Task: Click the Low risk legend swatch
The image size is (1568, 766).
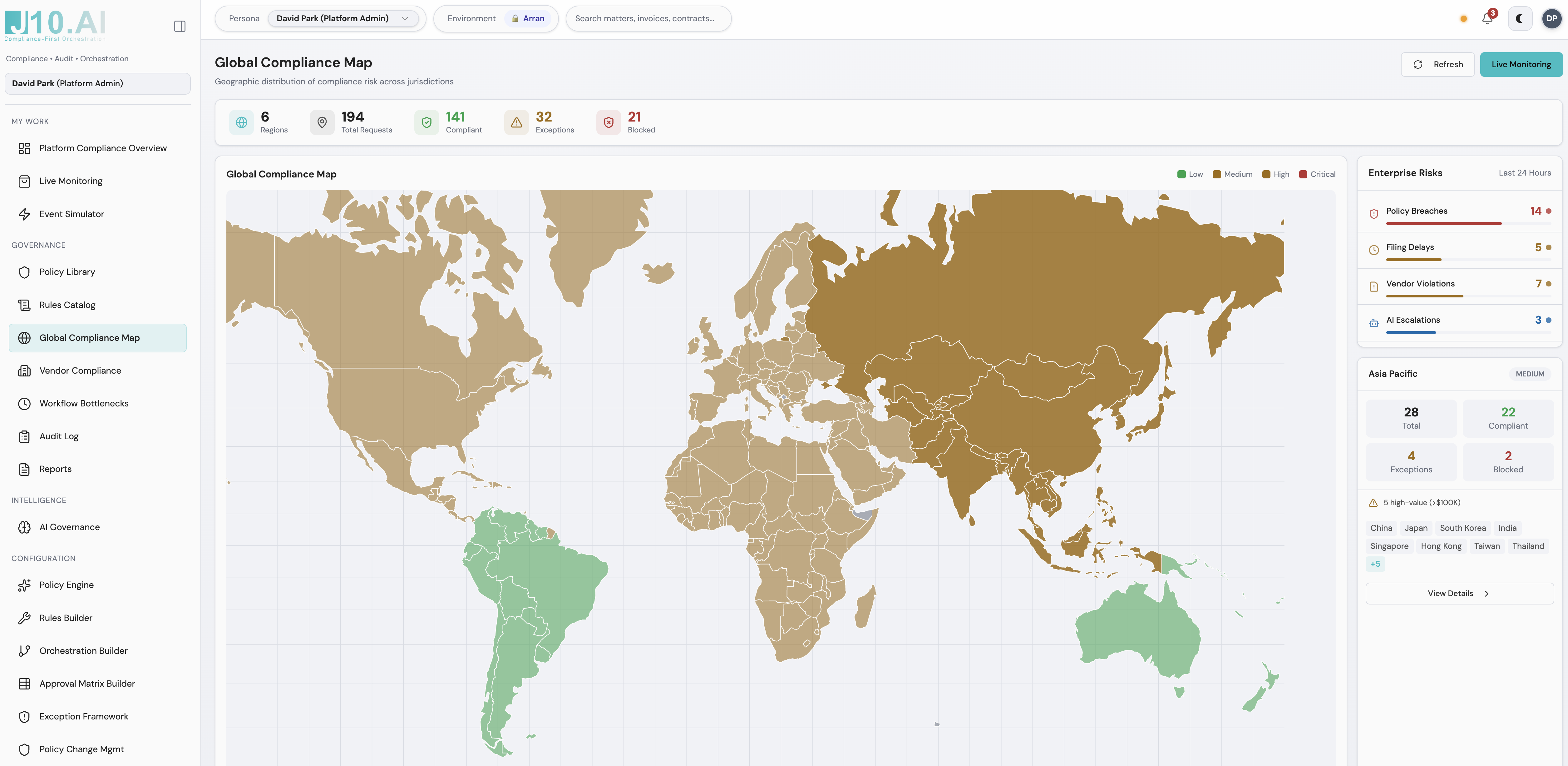Action: coord(1181,174)
